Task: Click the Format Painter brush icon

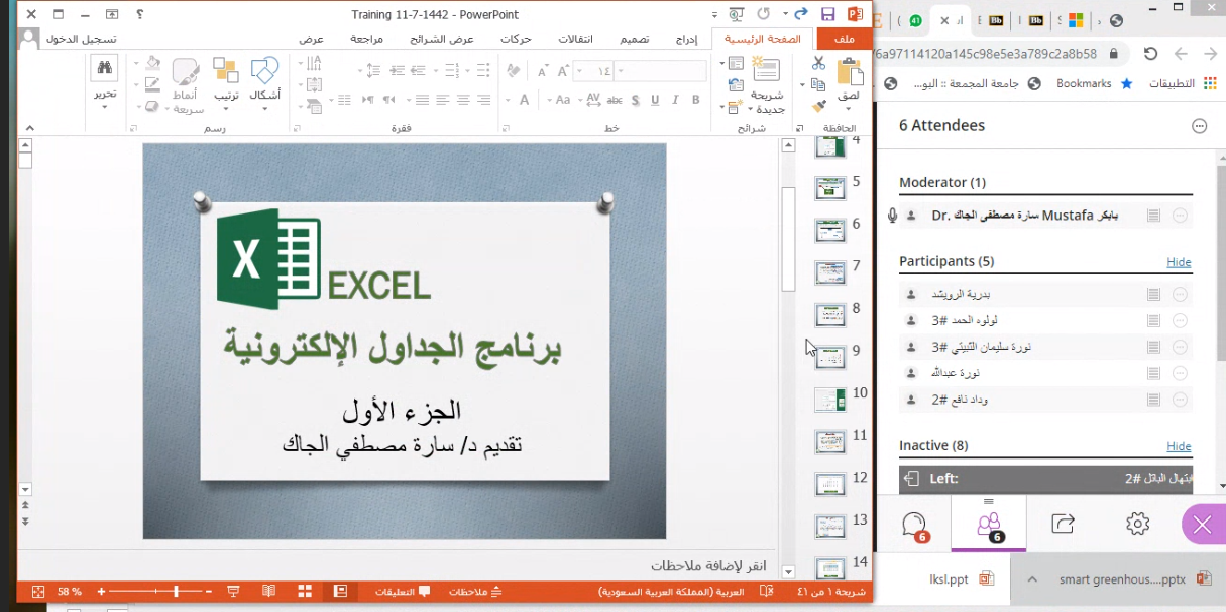Action: [819, 106]
